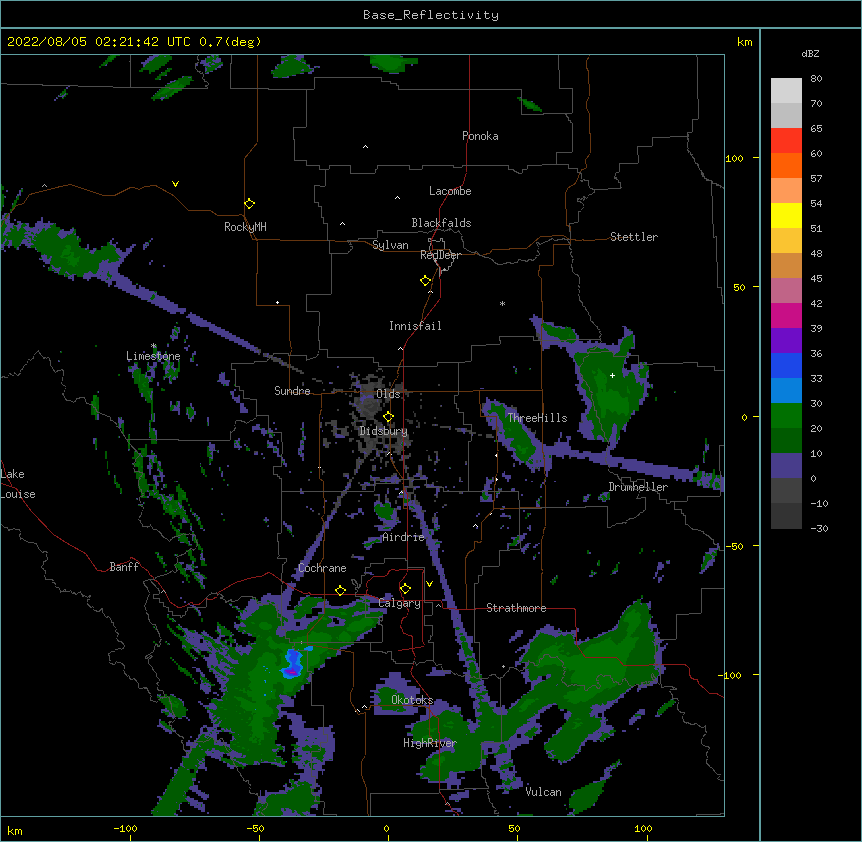Select the dark green 20-10 dBZ legend swatch
This screenshot has height=842, width=862.
pyautogui.click(x=786, y=440)
